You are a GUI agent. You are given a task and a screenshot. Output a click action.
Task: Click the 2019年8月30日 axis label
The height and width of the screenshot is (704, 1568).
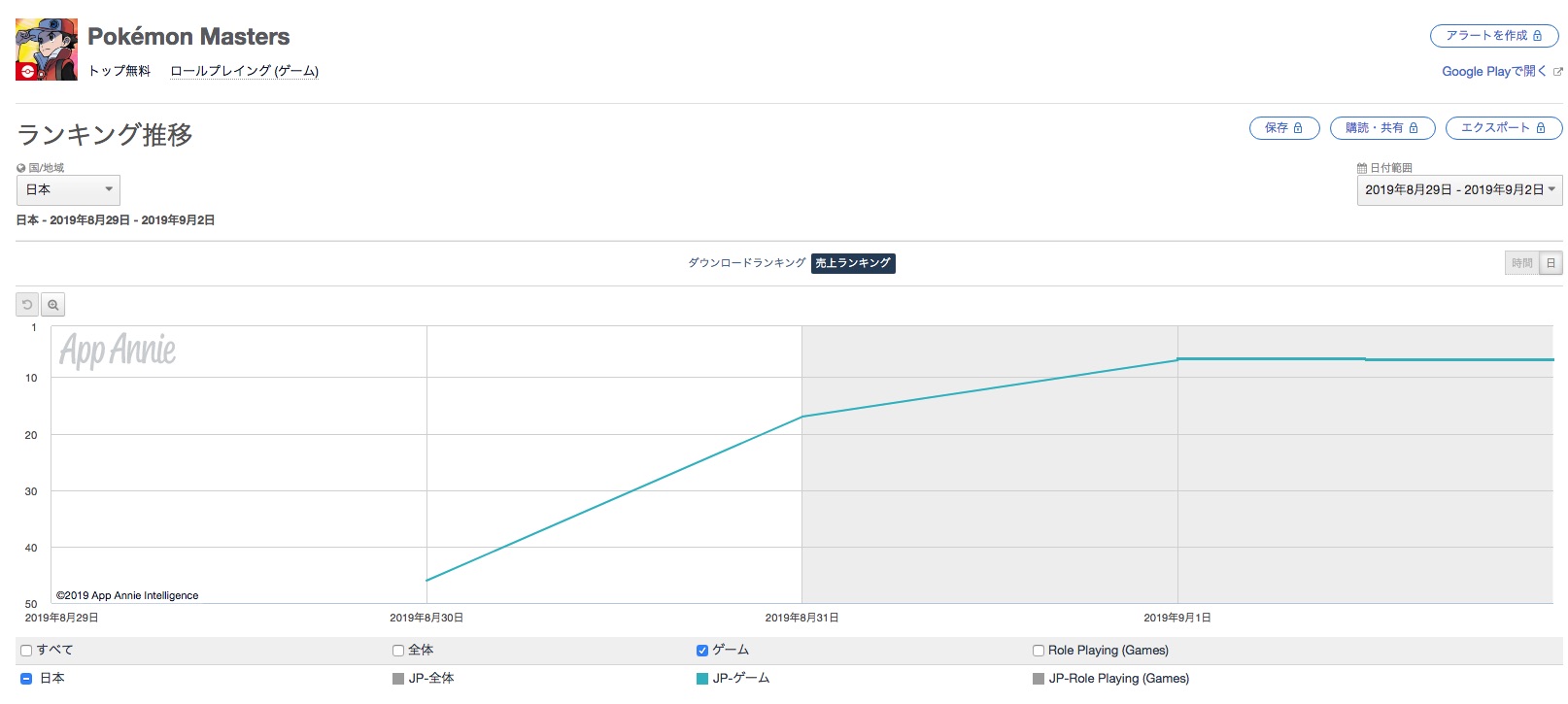click(426, 618)
